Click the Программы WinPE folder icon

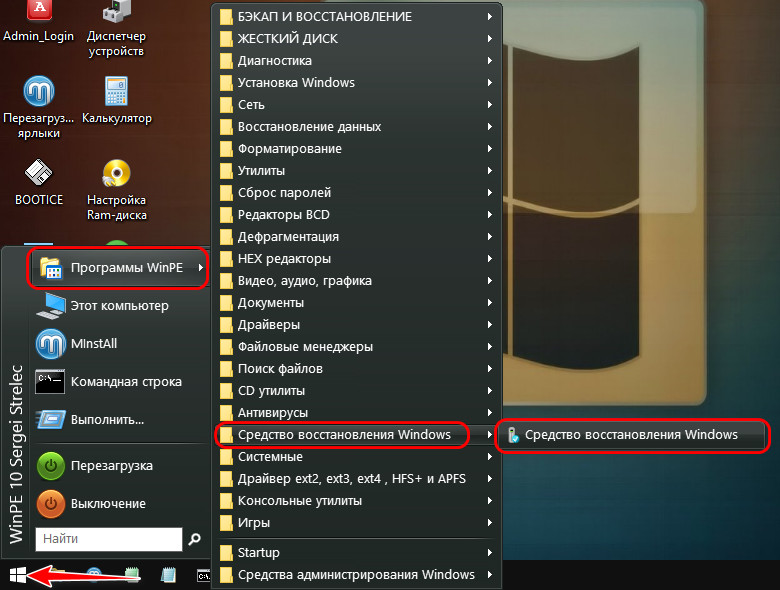51,268
